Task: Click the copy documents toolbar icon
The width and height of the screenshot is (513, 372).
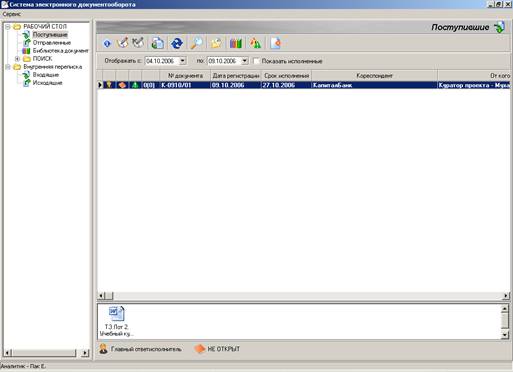Action: [x=157, y=43]
